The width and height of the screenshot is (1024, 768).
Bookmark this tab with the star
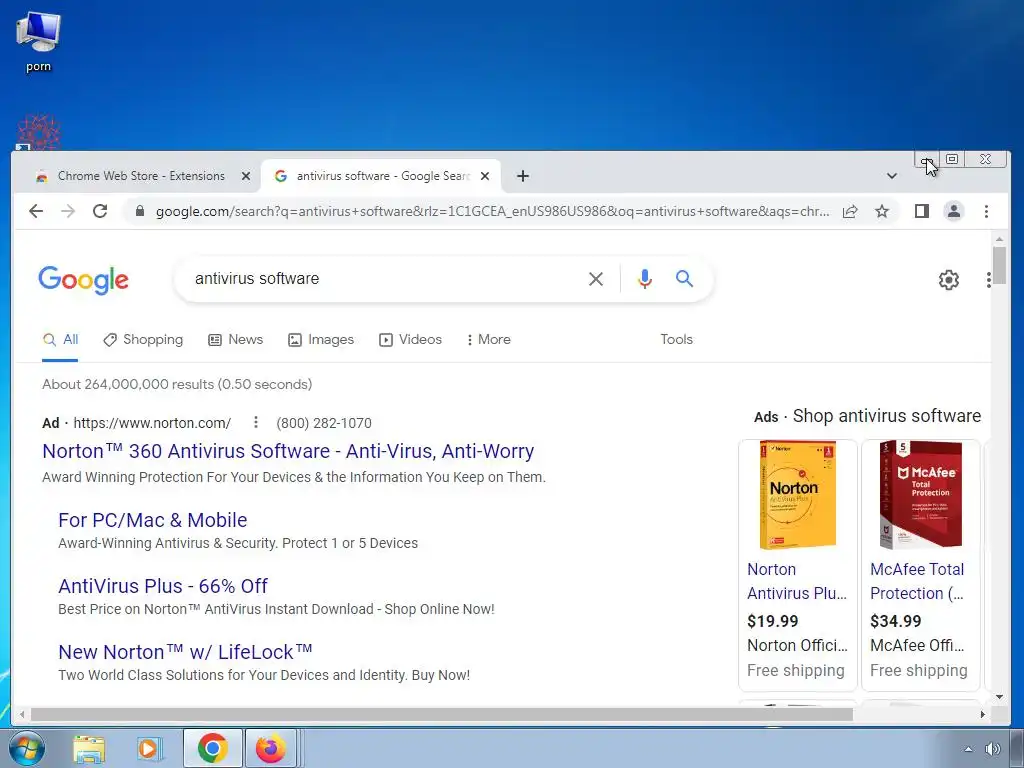point(882,211)
